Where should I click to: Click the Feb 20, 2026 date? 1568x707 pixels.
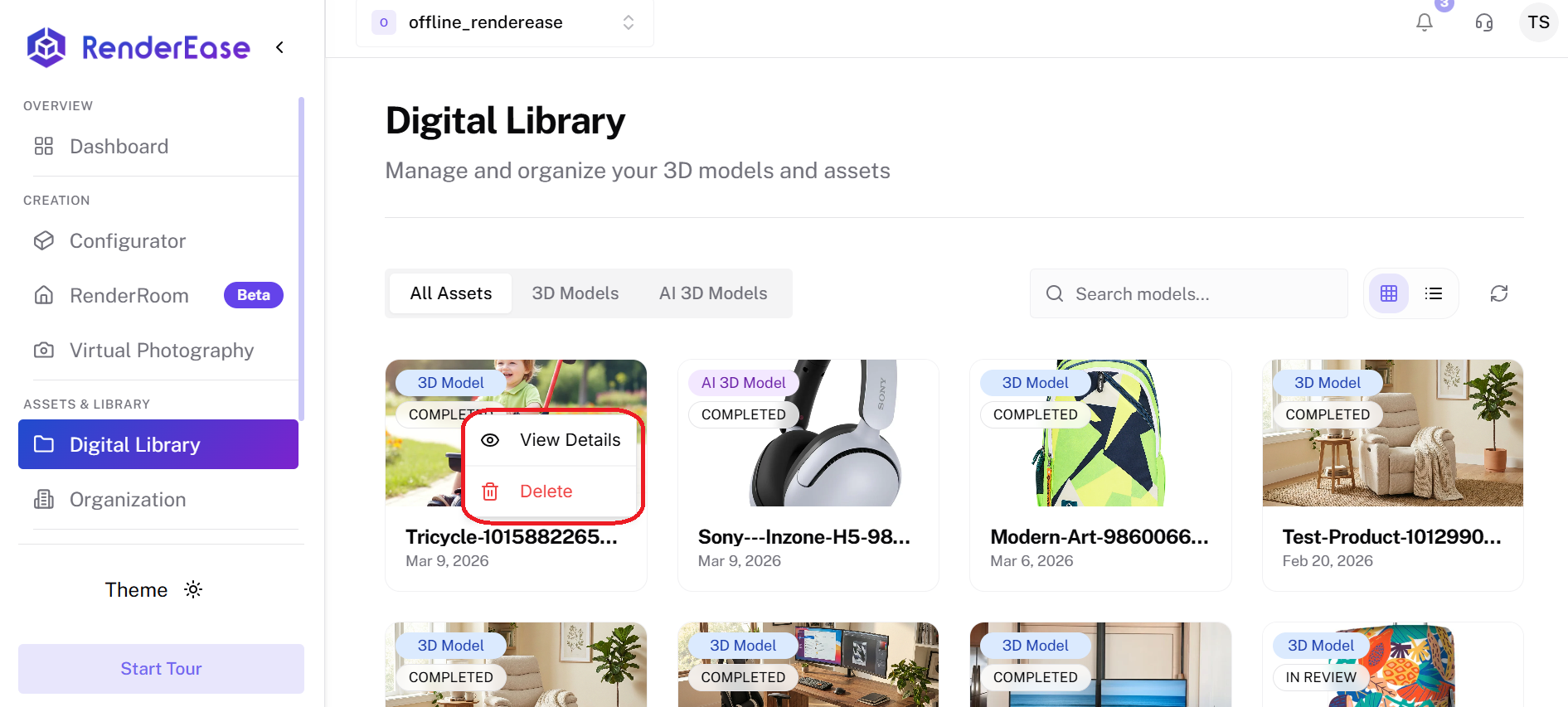(x=1328, y=561)
